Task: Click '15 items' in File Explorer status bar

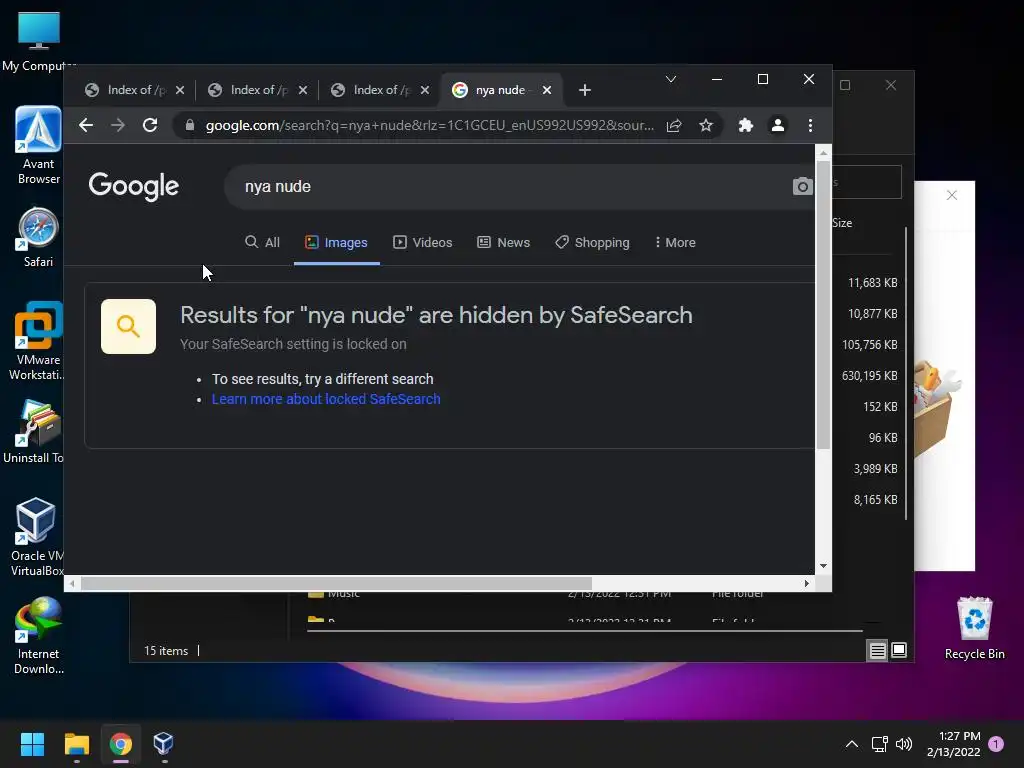Action: [x=166, y=651]
